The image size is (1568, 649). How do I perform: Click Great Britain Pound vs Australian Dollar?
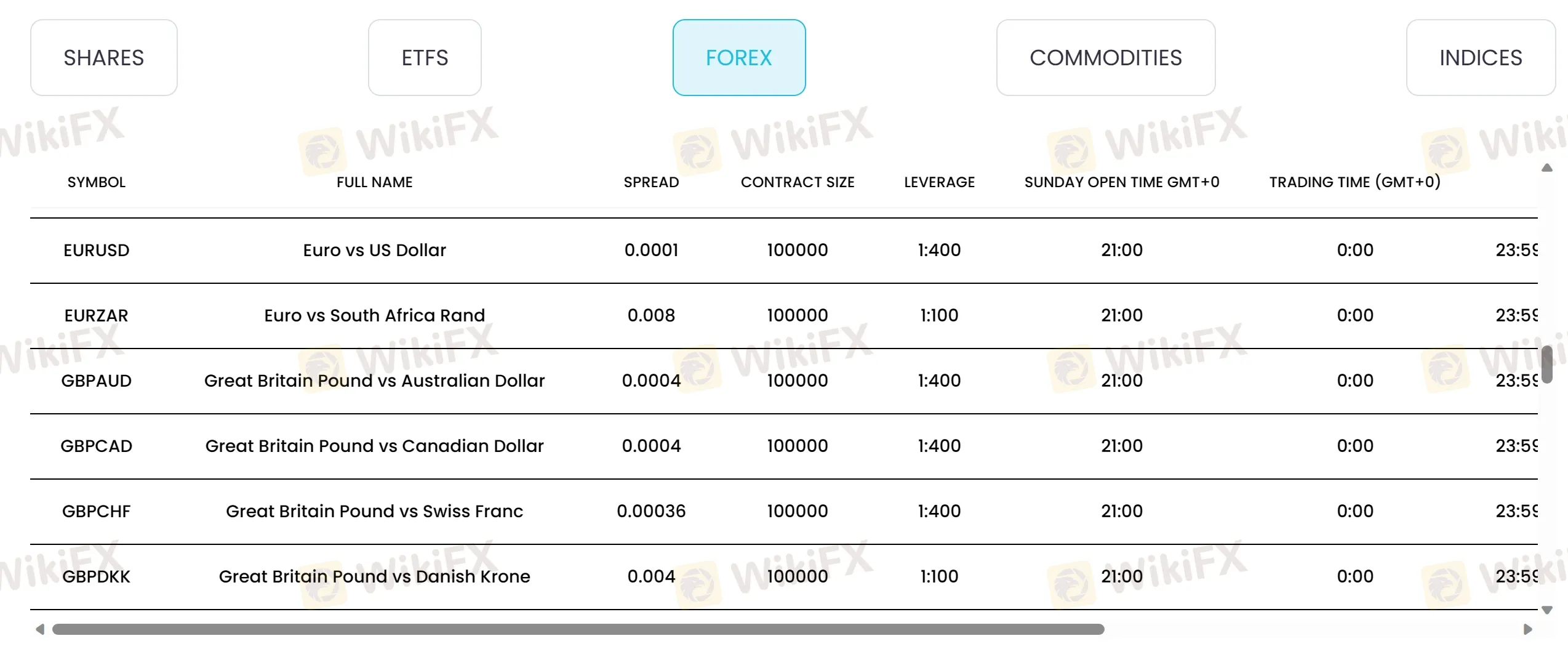(x=375, y=381)
